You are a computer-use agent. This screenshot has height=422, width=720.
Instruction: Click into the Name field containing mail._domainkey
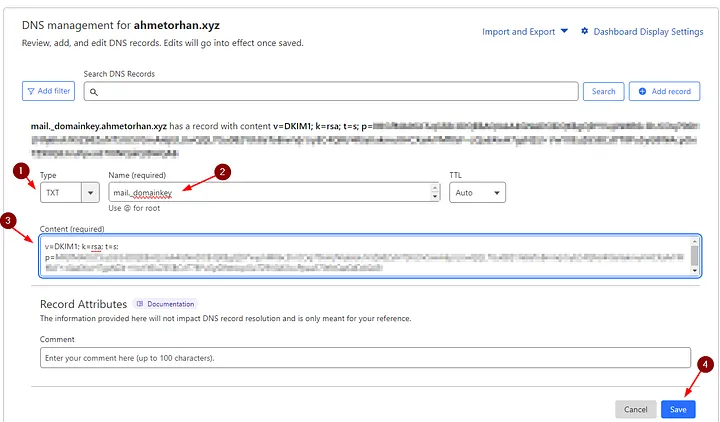pos(270,192)
